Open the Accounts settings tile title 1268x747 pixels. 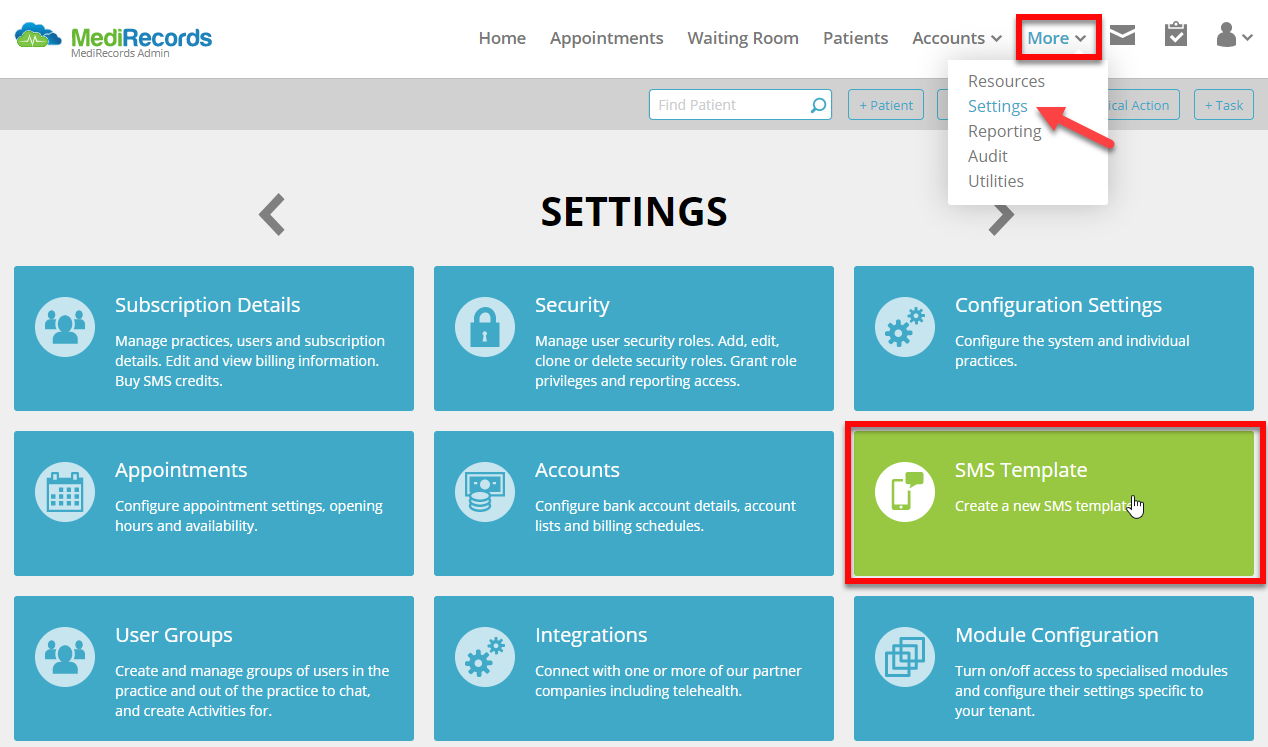(577, 470)
